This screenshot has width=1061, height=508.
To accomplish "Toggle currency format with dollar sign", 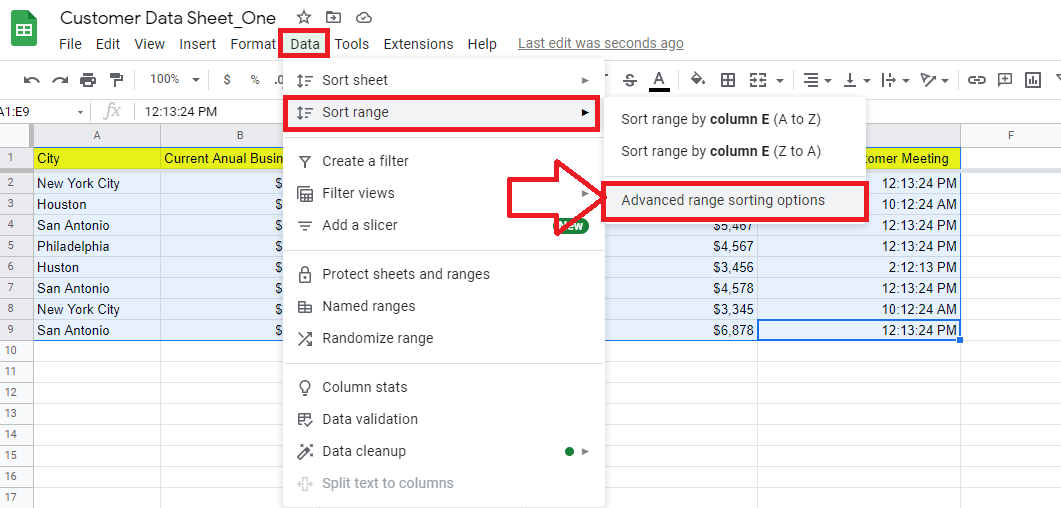I will [227, 80].
